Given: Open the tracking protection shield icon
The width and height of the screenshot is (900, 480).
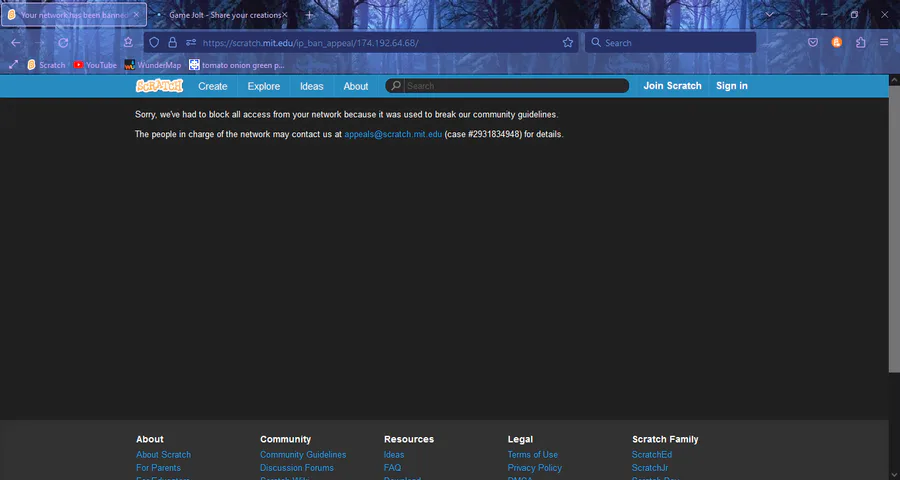Looking at the screenshot, I should (154, 42).
